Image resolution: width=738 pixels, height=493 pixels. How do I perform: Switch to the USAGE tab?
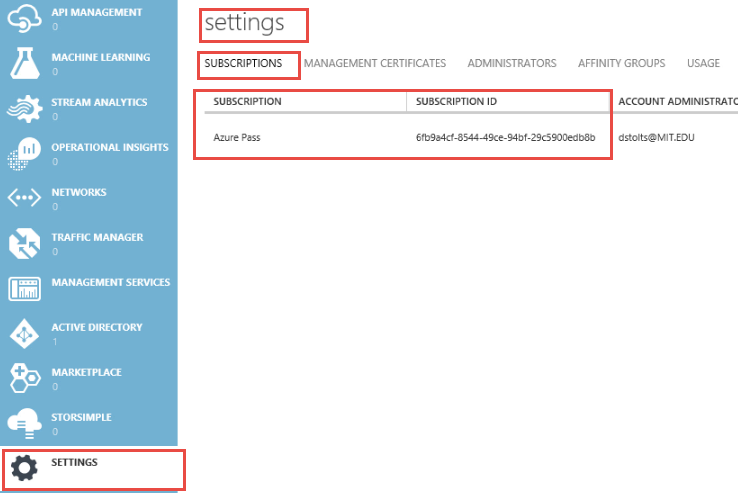[x=703, y=63]
